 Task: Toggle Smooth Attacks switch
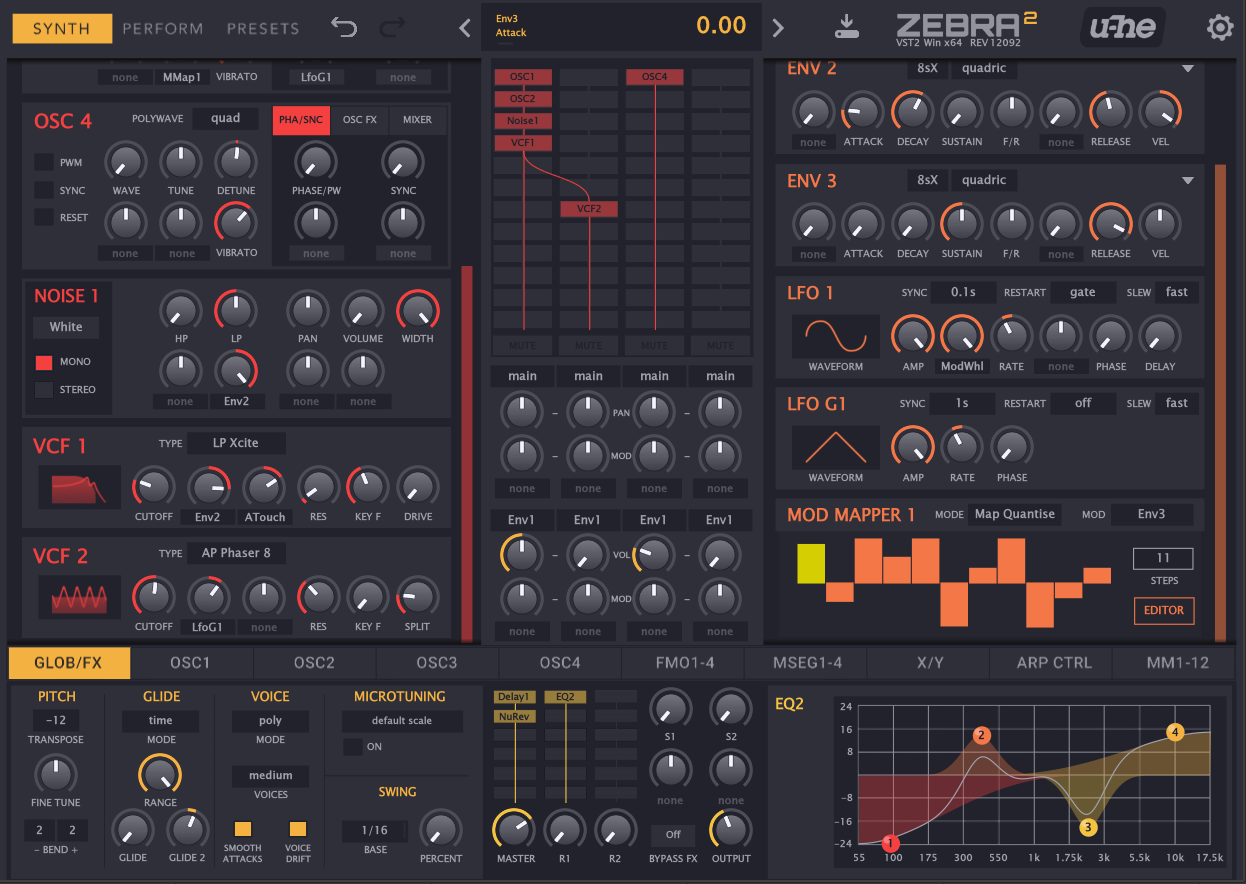pos(242,829)
